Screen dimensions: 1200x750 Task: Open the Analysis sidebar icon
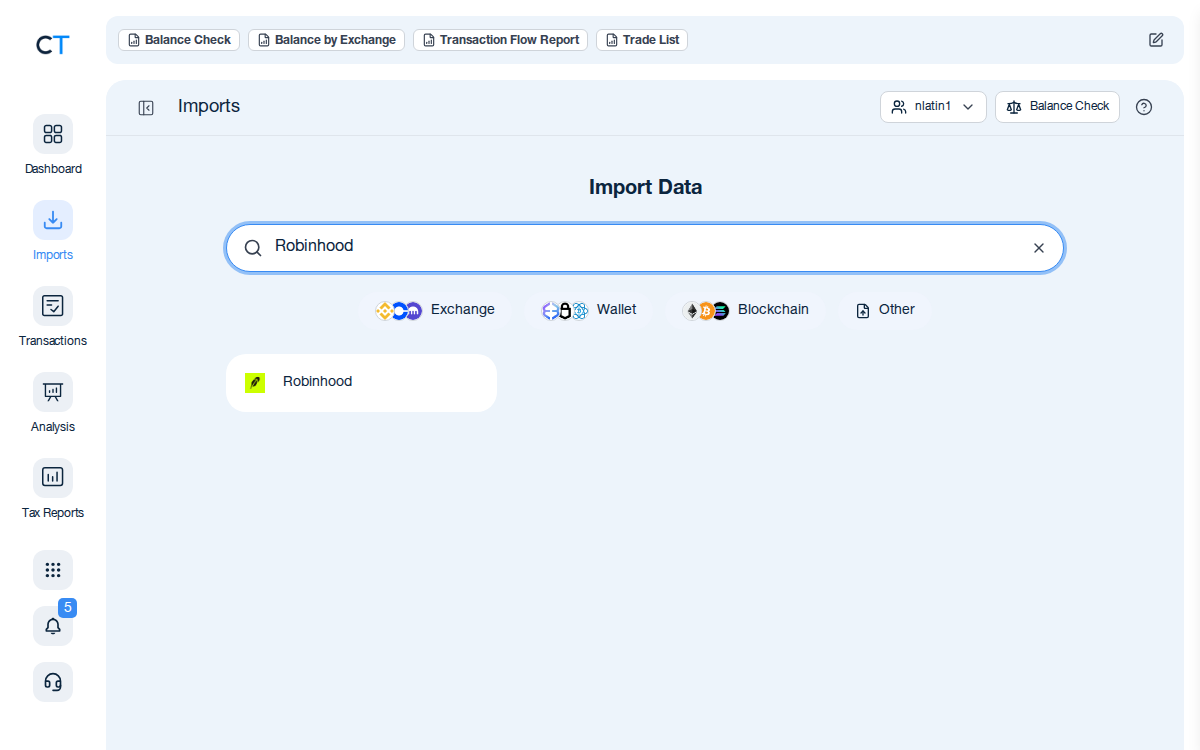53,392
